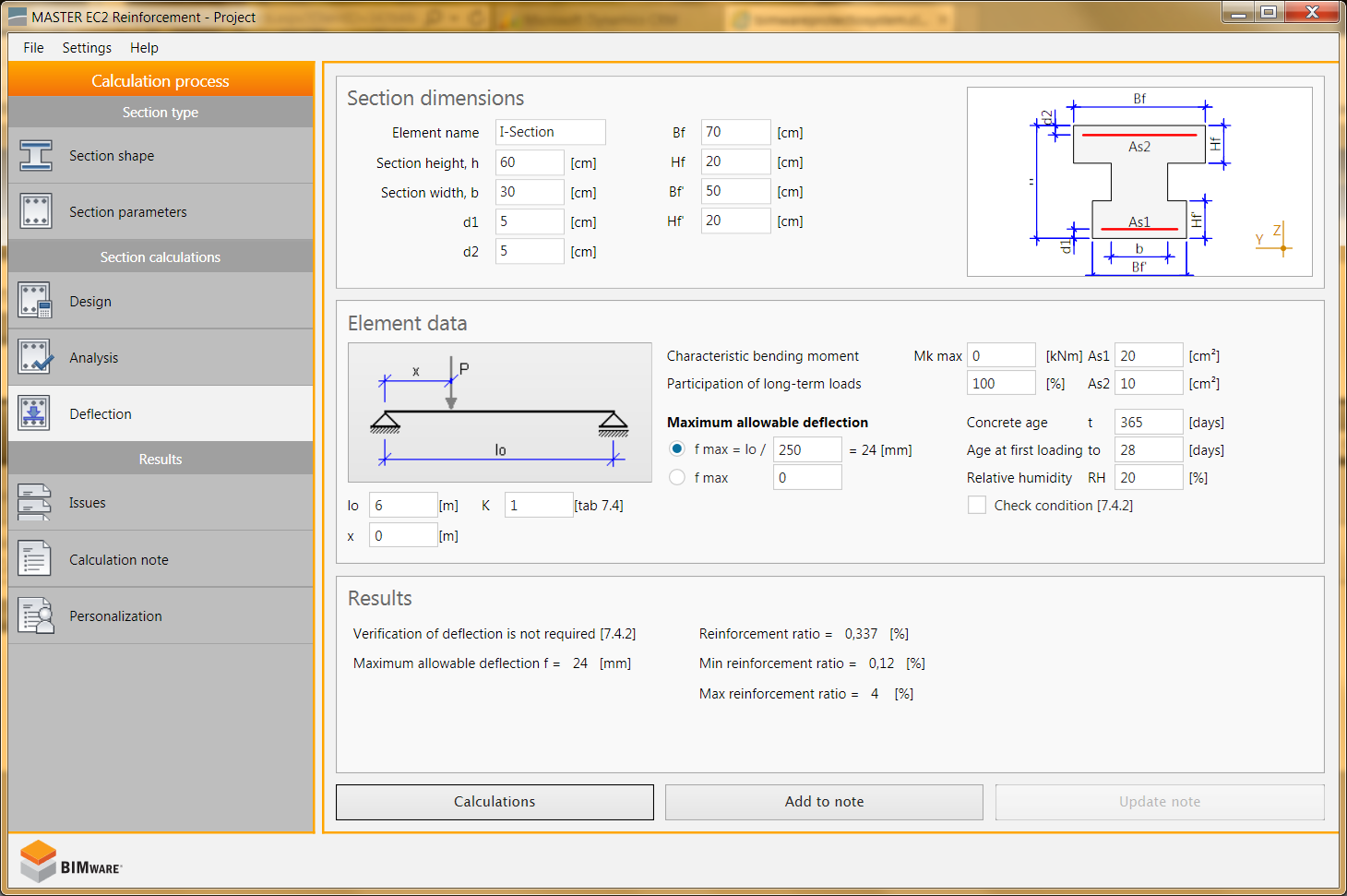Image resolution: width=1347 pixels, height=896 pixels.
Task: Enable Check condition [7.4.2] checkbox
Action: click(977, 505)
